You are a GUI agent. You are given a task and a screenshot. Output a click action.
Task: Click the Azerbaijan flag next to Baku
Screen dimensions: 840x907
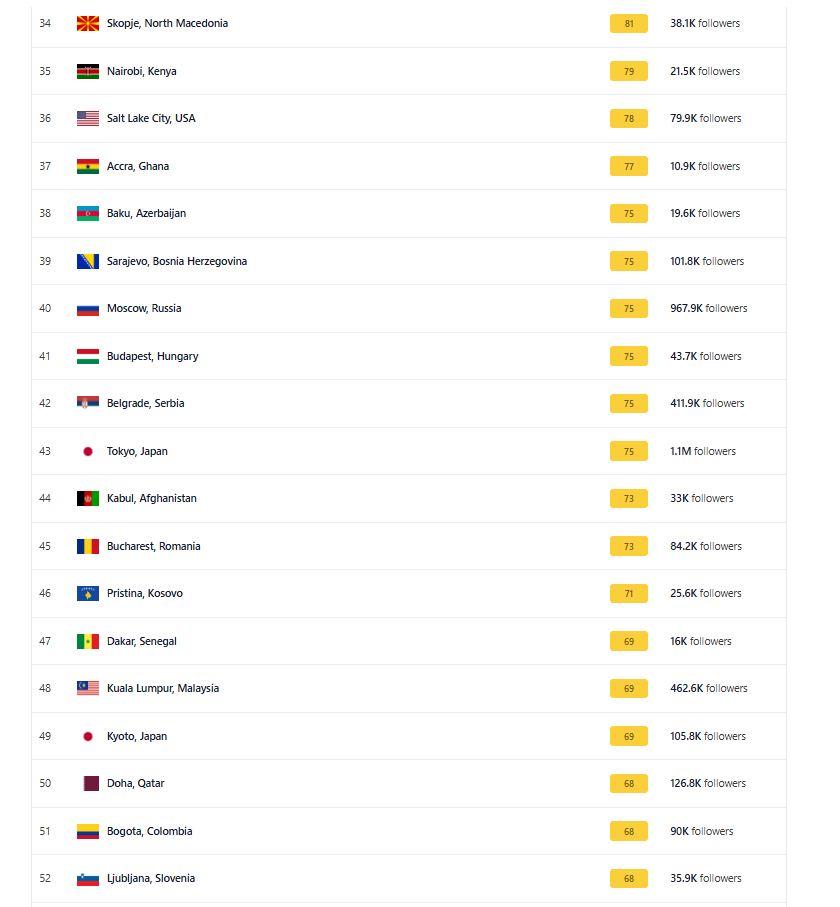pyautogui.click(x=88, y=213)
